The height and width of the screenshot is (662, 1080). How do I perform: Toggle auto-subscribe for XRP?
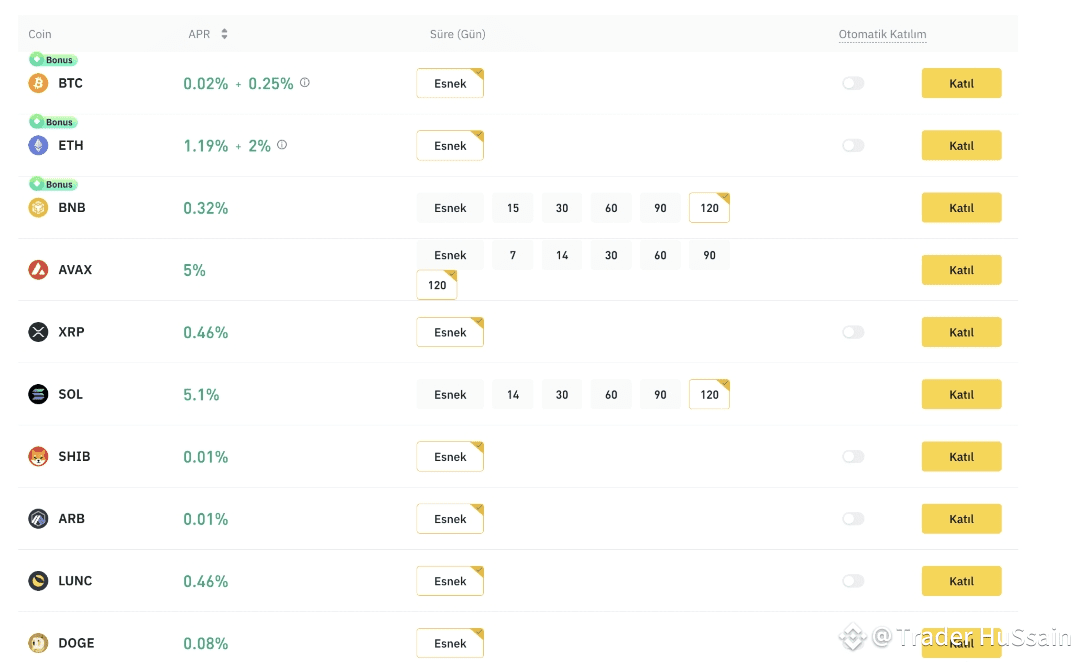853,332
